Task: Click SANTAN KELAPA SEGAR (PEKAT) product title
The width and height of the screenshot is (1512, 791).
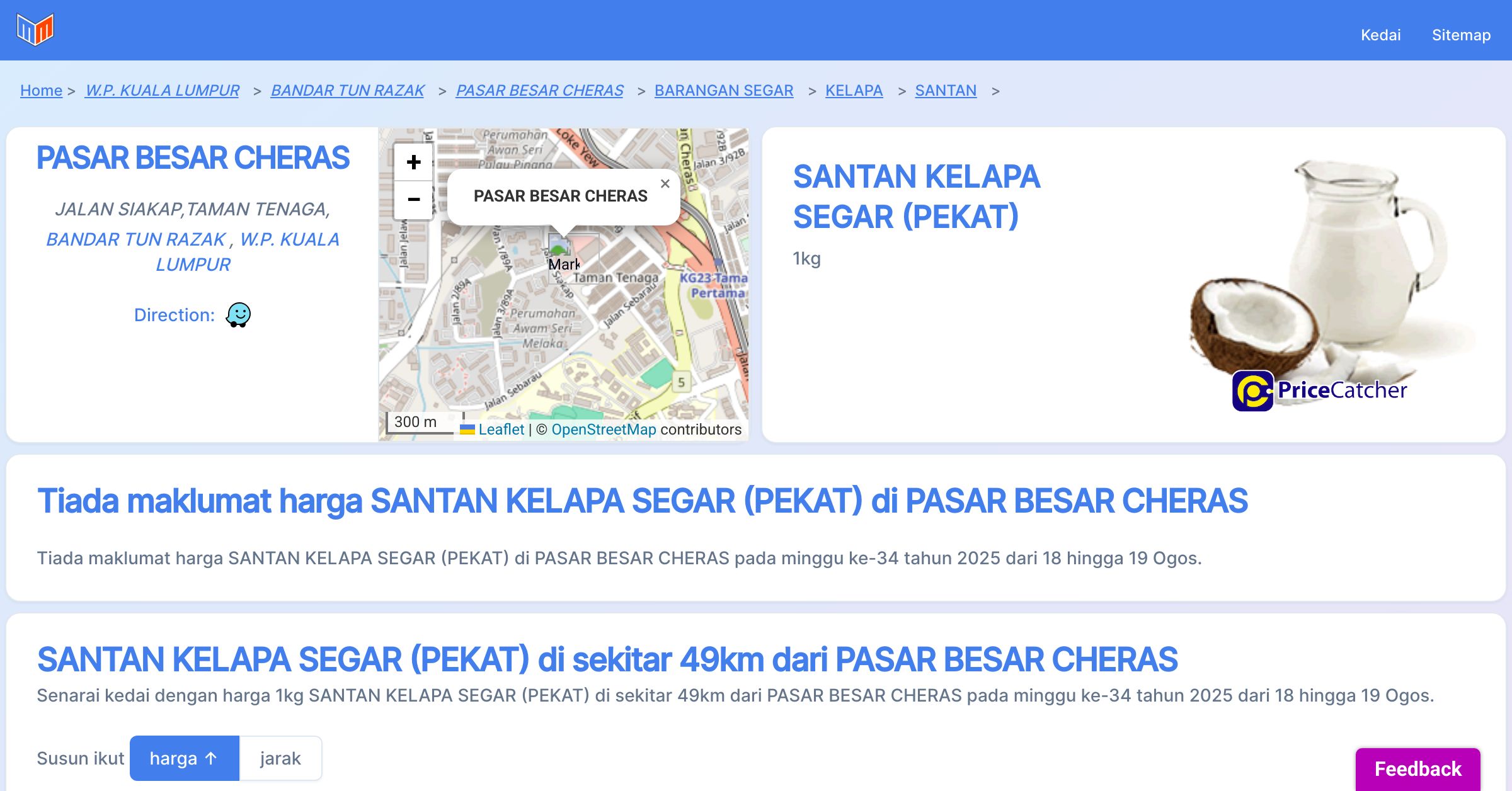Action: pyautogui.click(x=917, y=196)
